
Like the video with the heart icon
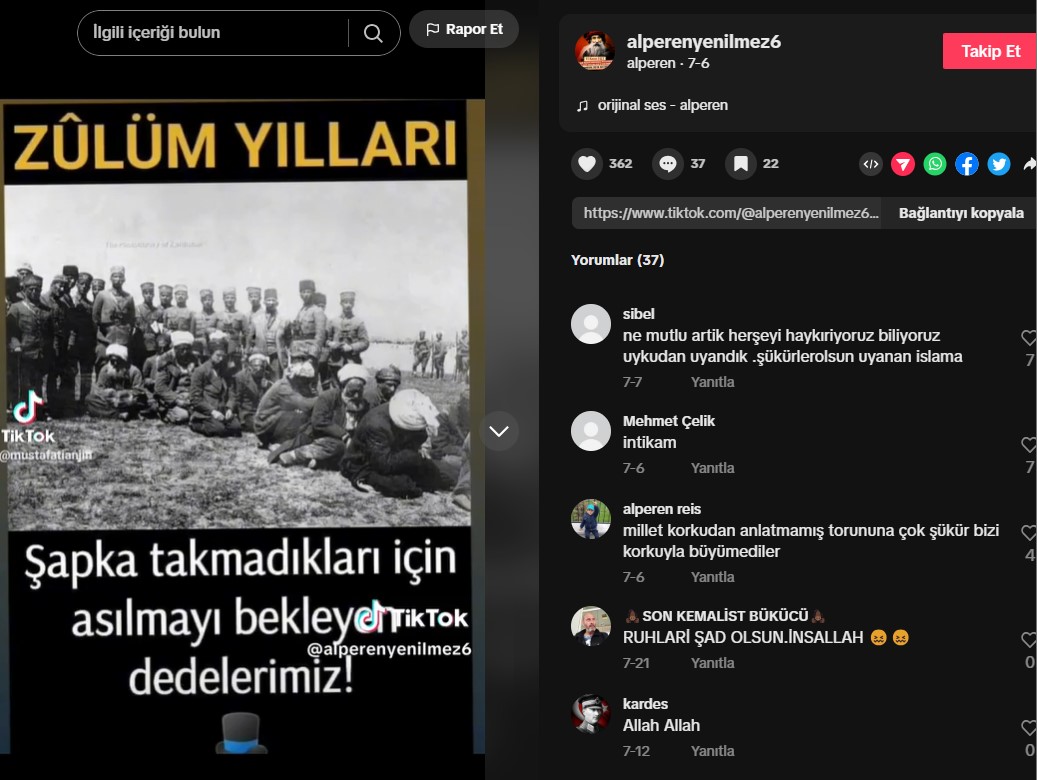click(x=587, y=163)
